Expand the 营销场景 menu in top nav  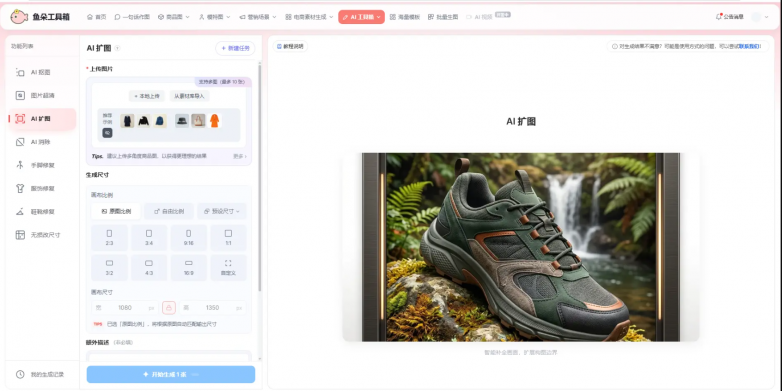(x=257, y=17)
